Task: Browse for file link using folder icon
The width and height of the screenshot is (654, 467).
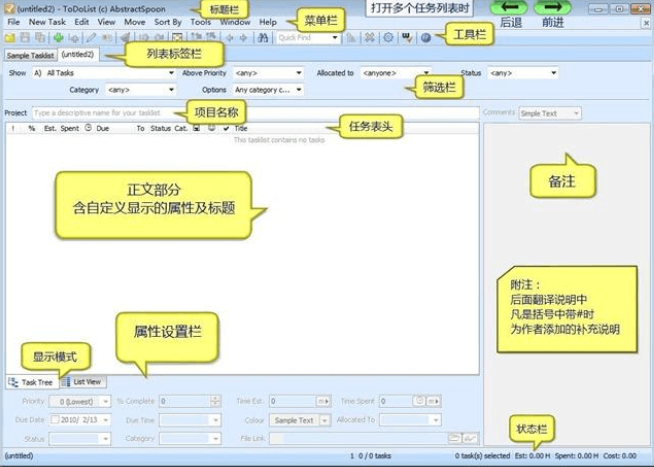Action: 455,439
